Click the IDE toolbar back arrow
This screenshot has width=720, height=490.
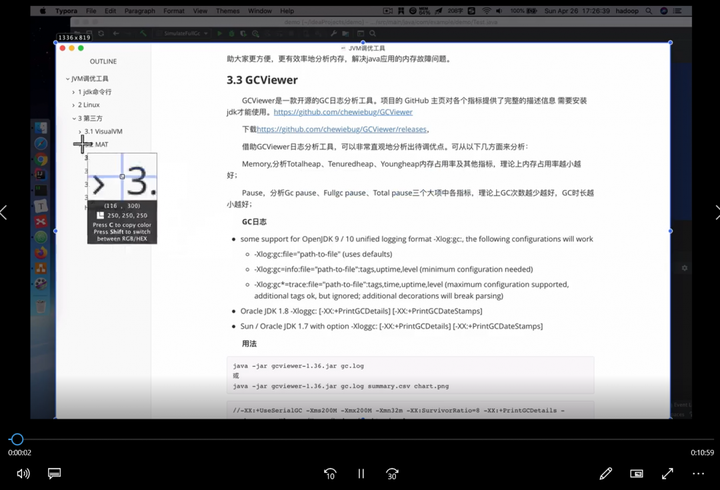click(116, 34)
